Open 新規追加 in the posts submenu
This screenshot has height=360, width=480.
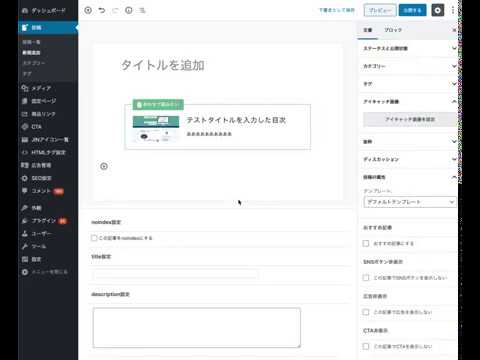click(31, 53)
